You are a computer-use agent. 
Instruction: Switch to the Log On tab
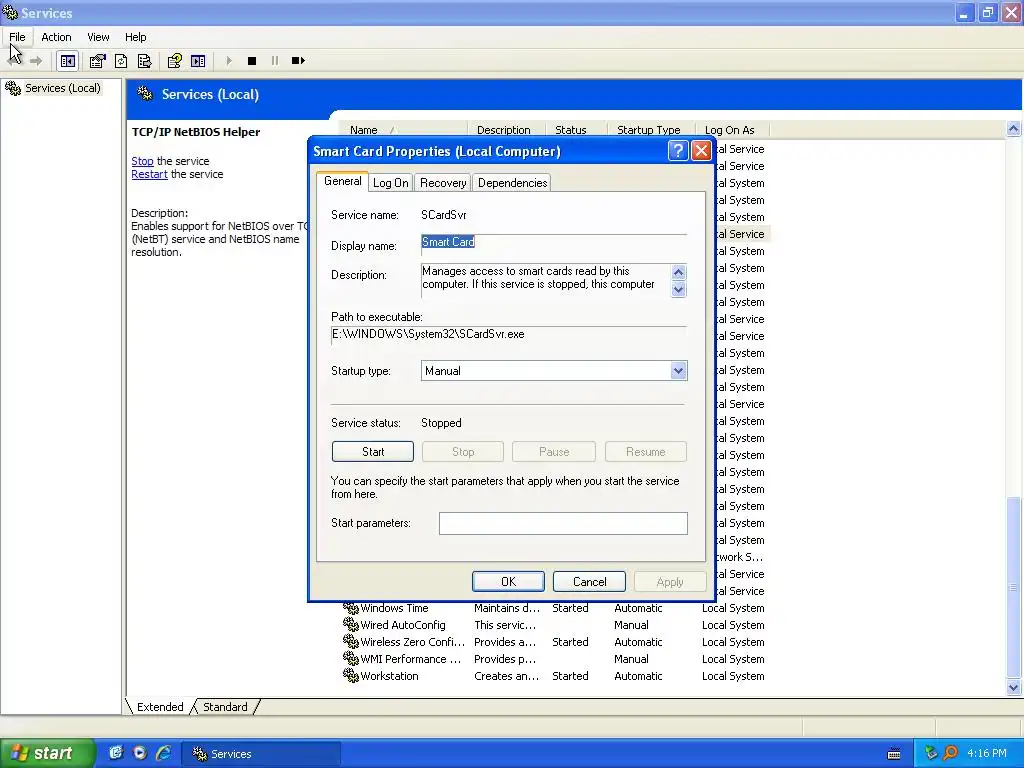tap(391, 183)
